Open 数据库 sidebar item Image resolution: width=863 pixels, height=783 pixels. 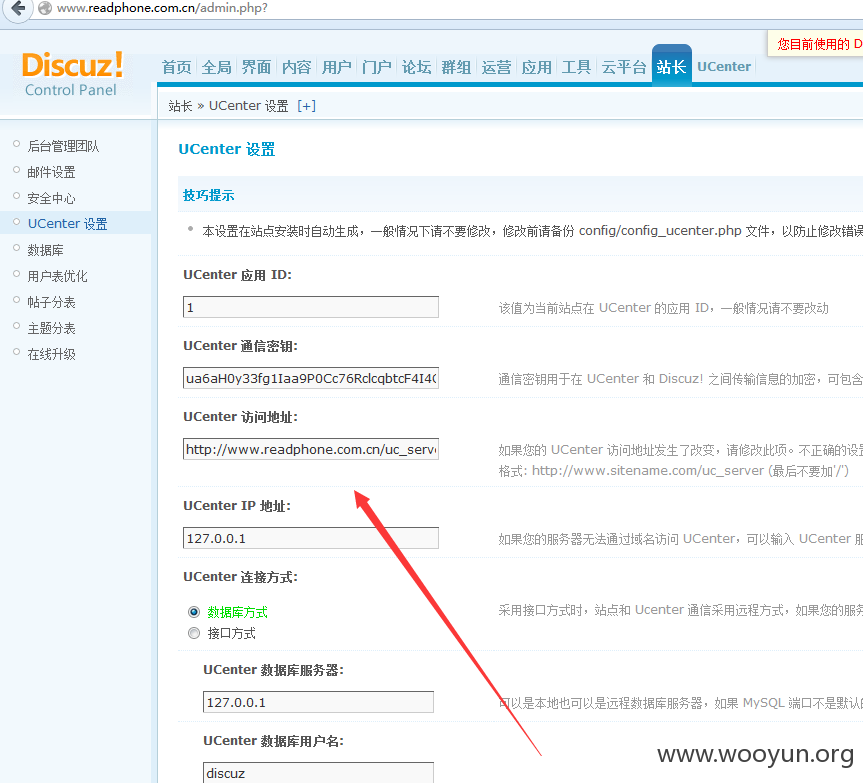[x=46, y=250]
